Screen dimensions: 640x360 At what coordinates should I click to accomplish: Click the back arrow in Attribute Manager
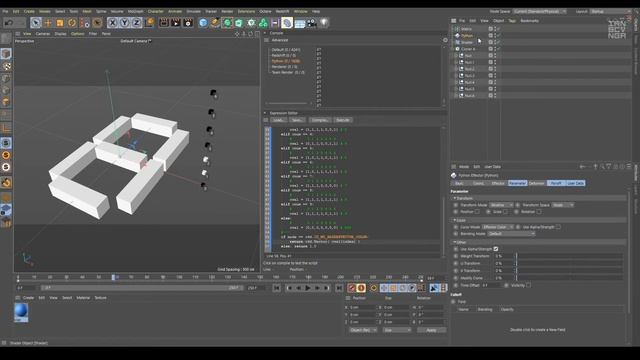(x=582, y=167)
